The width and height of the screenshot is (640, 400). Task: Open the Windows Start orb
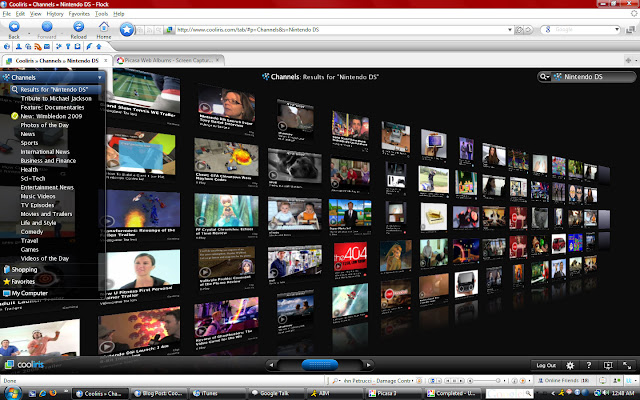(x=12, y=393)
